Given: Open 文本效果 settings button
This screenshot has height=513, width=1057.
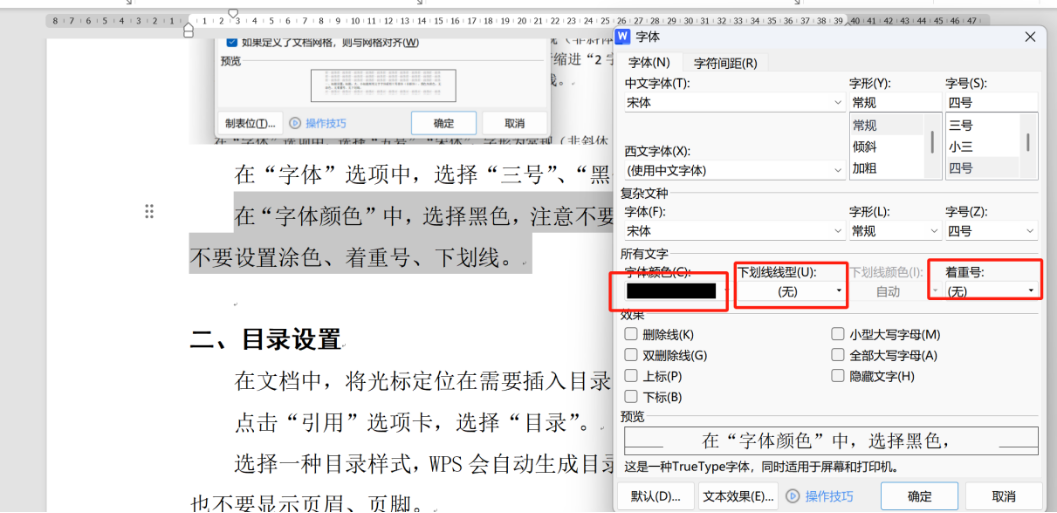Looking at the screenshot, I should coord(738,497).
